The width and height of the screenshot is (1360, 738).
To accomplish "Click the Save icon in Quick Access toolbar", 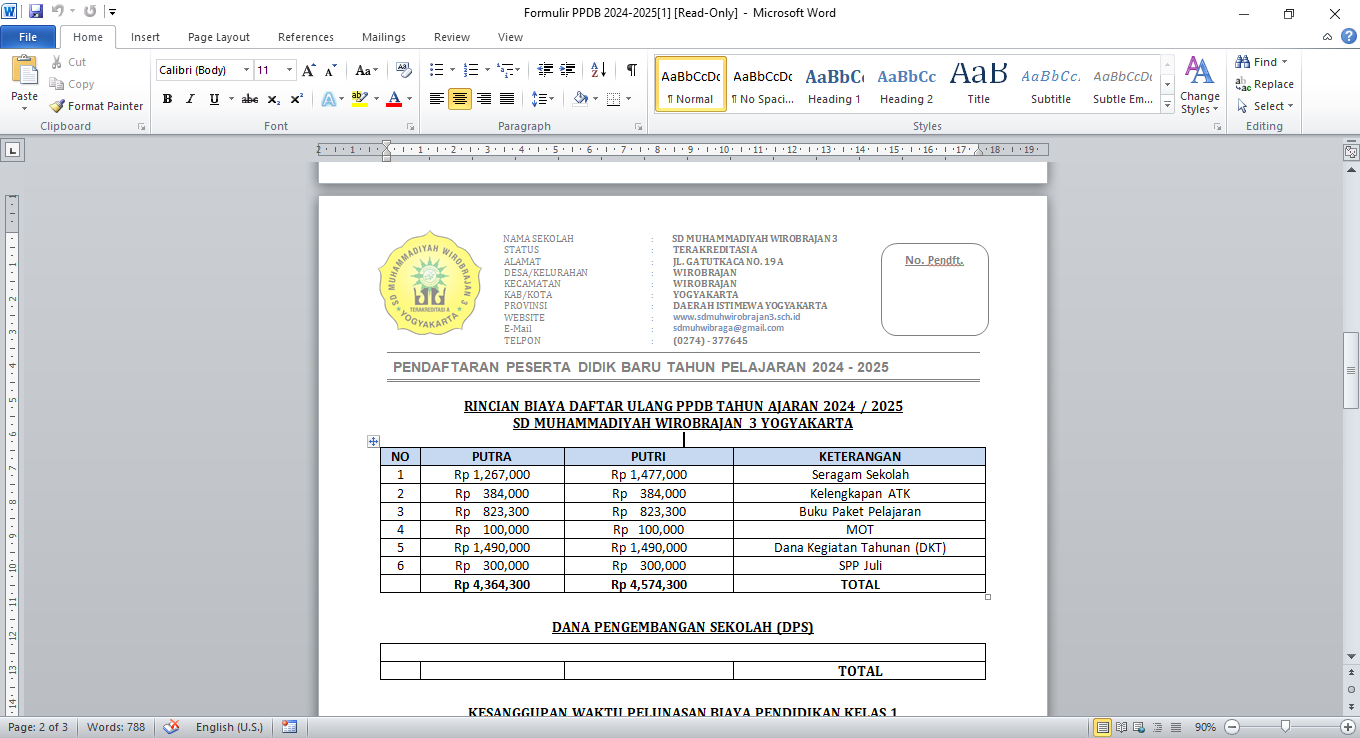I will (x=36, y=12).
